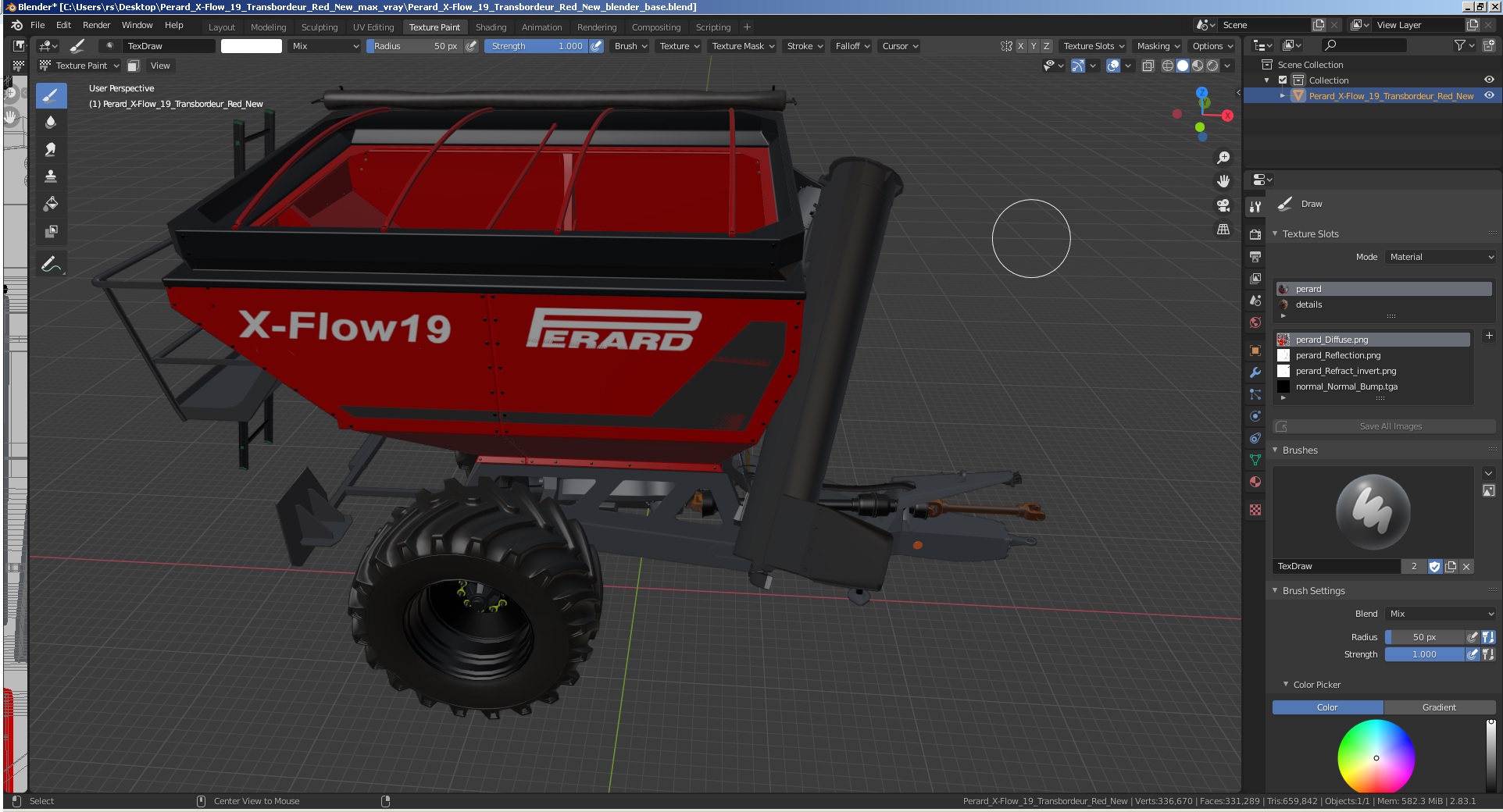Switch to the Scripting workspace tab
The image size is (1503, 812).
[713, 27]
